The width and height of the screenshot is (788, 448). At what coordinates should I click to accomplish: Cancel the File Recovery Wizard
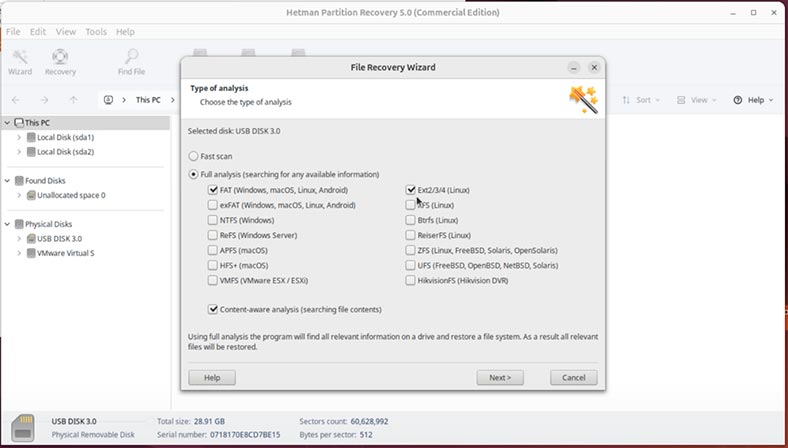(574, 378)
